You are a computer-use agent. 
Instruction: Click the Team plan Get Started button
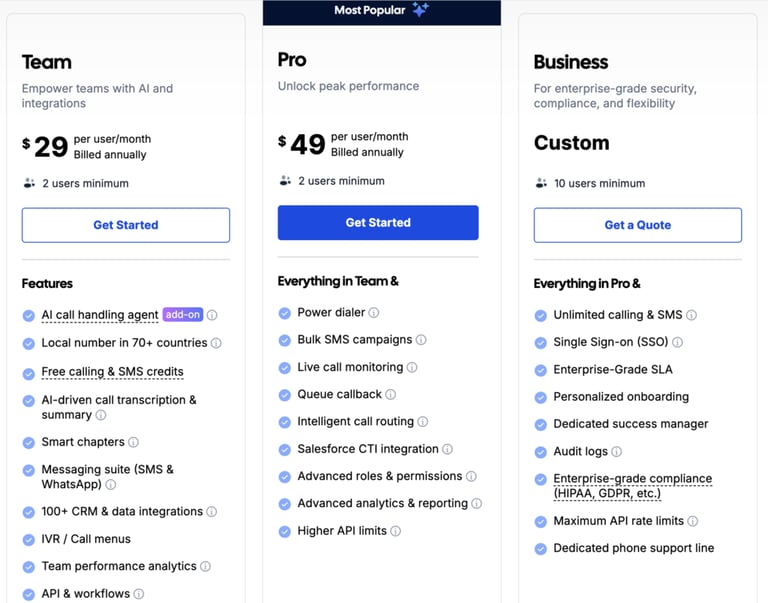[x=126, y=225]
